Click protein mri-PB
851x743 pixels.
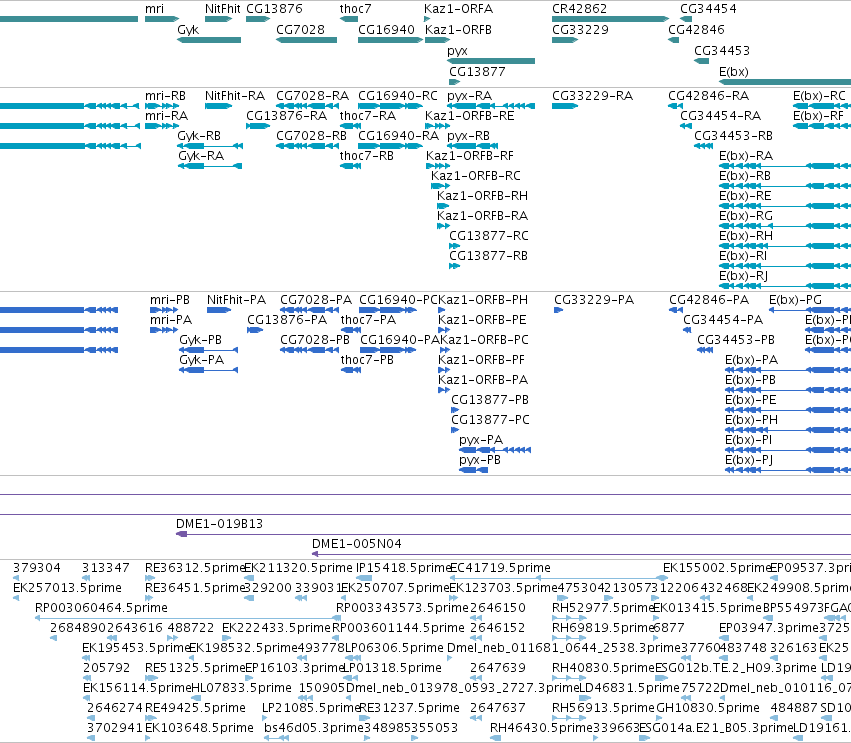169,300
